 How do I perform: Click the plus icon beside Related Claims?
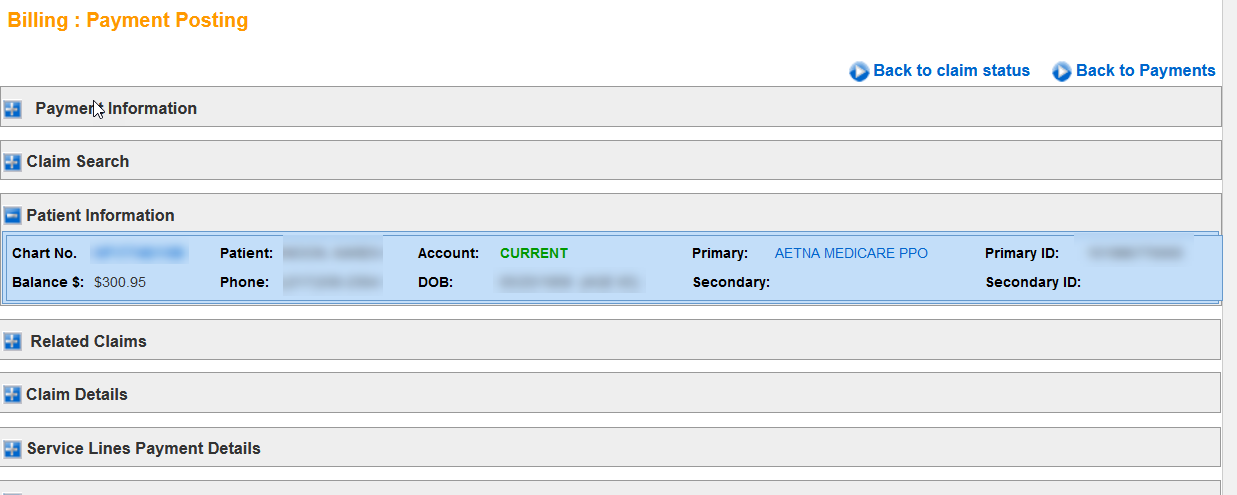point(12,342)
